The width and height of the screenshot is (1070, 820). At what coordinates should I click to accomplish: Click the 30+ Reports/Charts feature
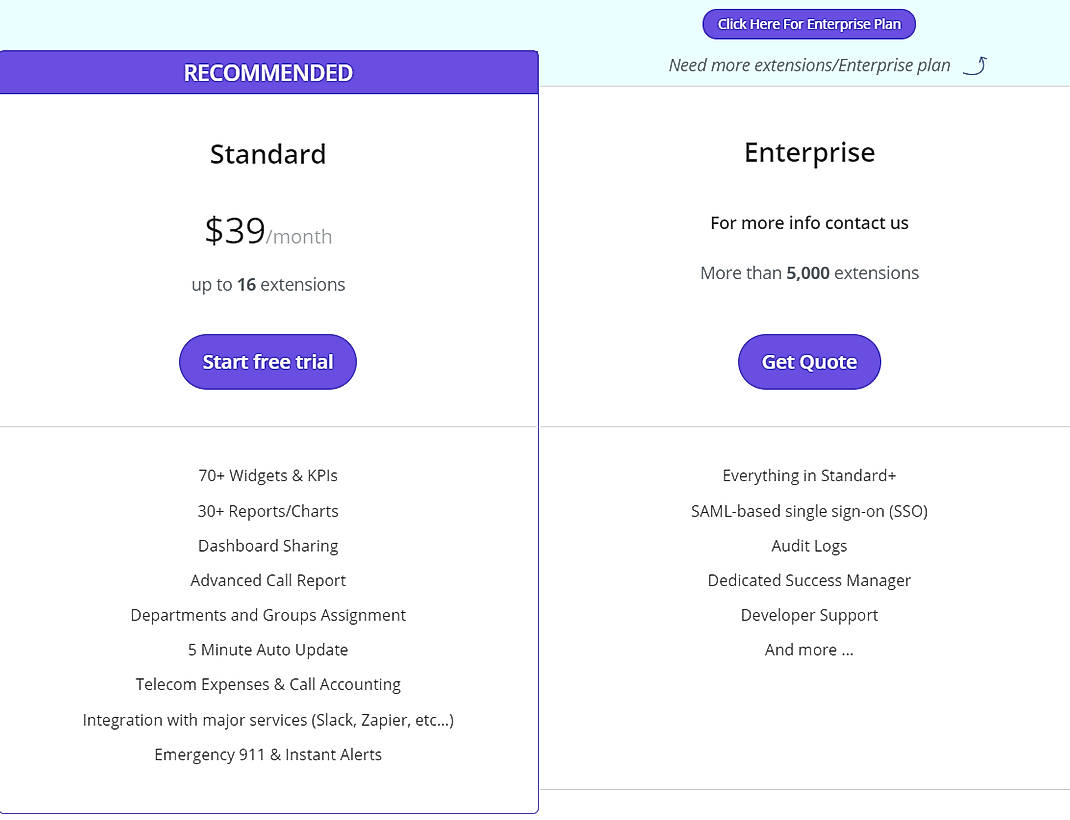267,510
